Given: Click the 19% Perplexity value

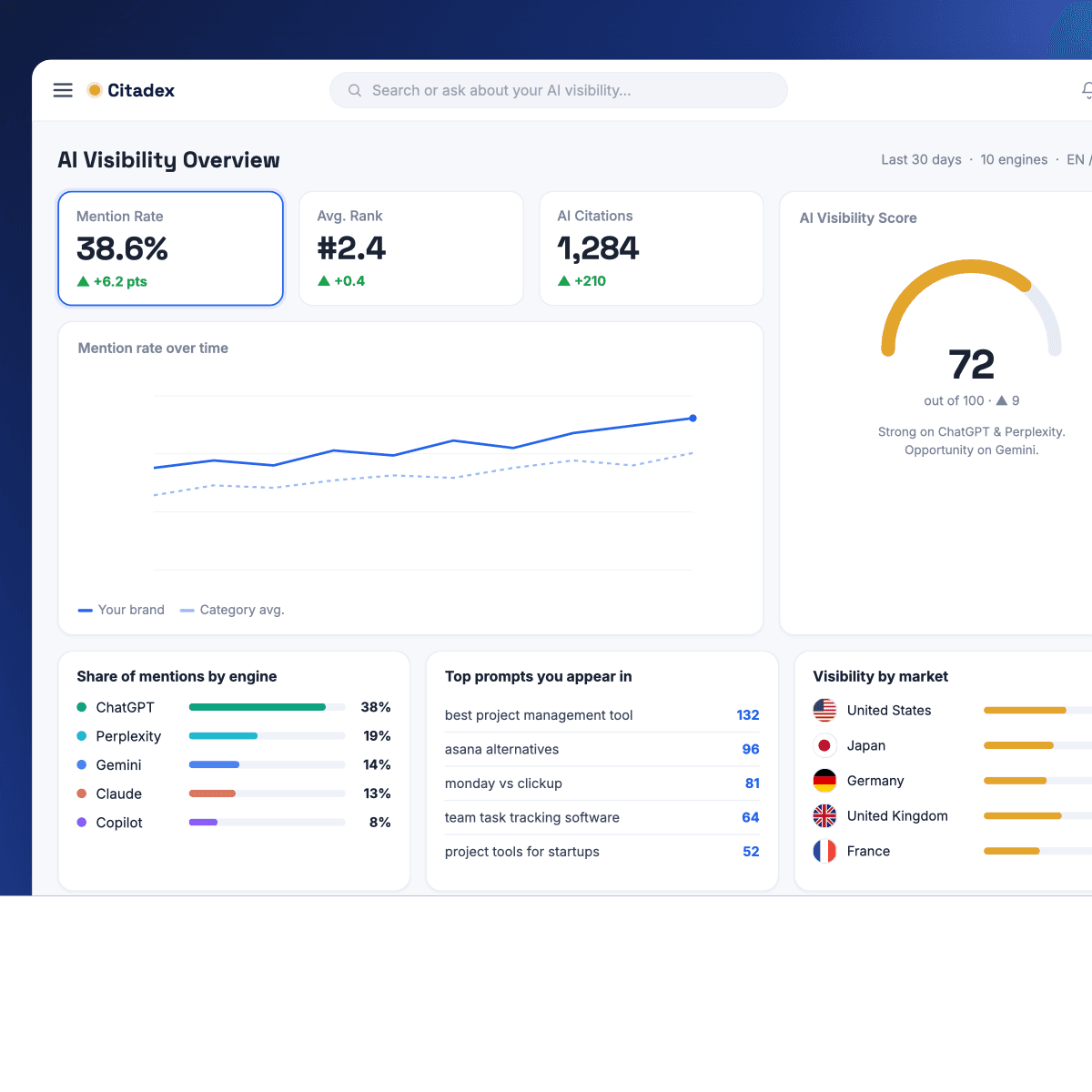Looking at the screenshot, I should 377,736.
